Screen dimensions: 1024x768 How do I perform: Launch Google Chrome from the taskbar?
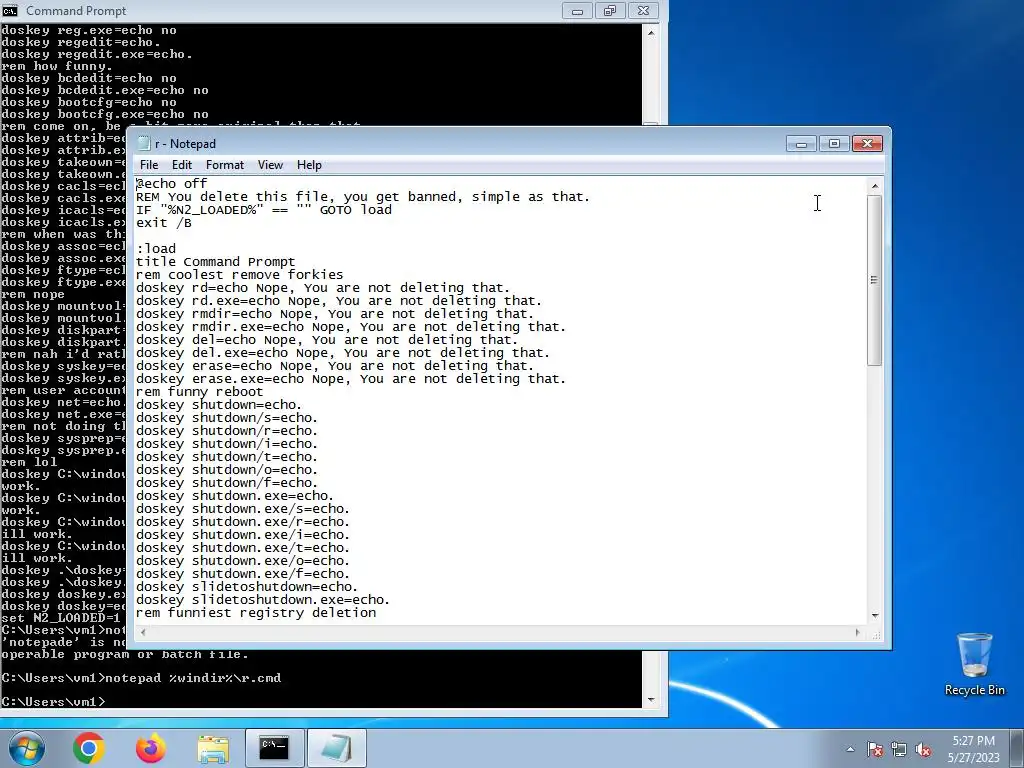(88, 748)
